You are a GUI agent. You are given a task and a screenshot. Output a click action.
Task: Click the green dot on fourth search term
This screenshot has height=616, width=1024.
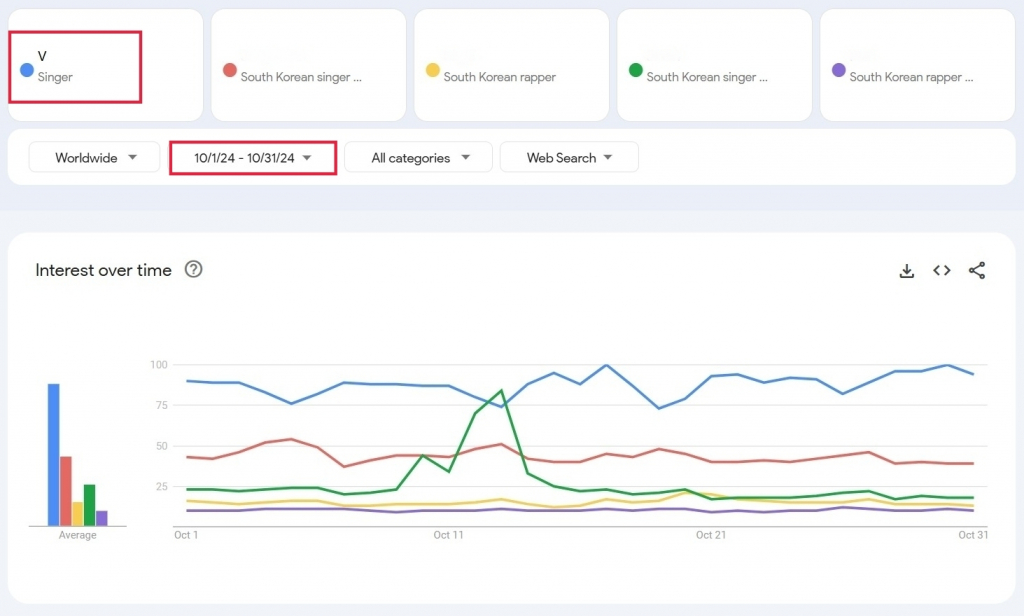[x=636, y=70]
